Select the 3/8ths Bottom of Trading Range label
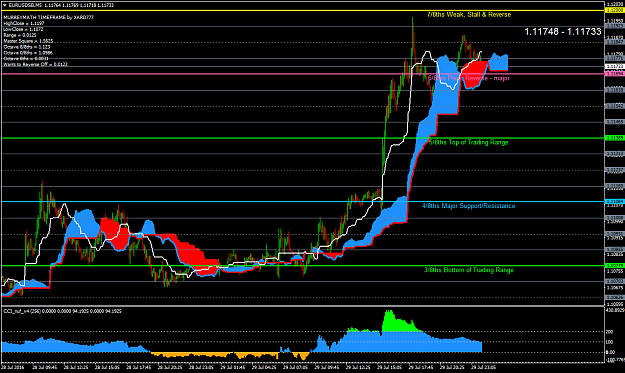Screen dimensions: 625x373 pos(469,270)
